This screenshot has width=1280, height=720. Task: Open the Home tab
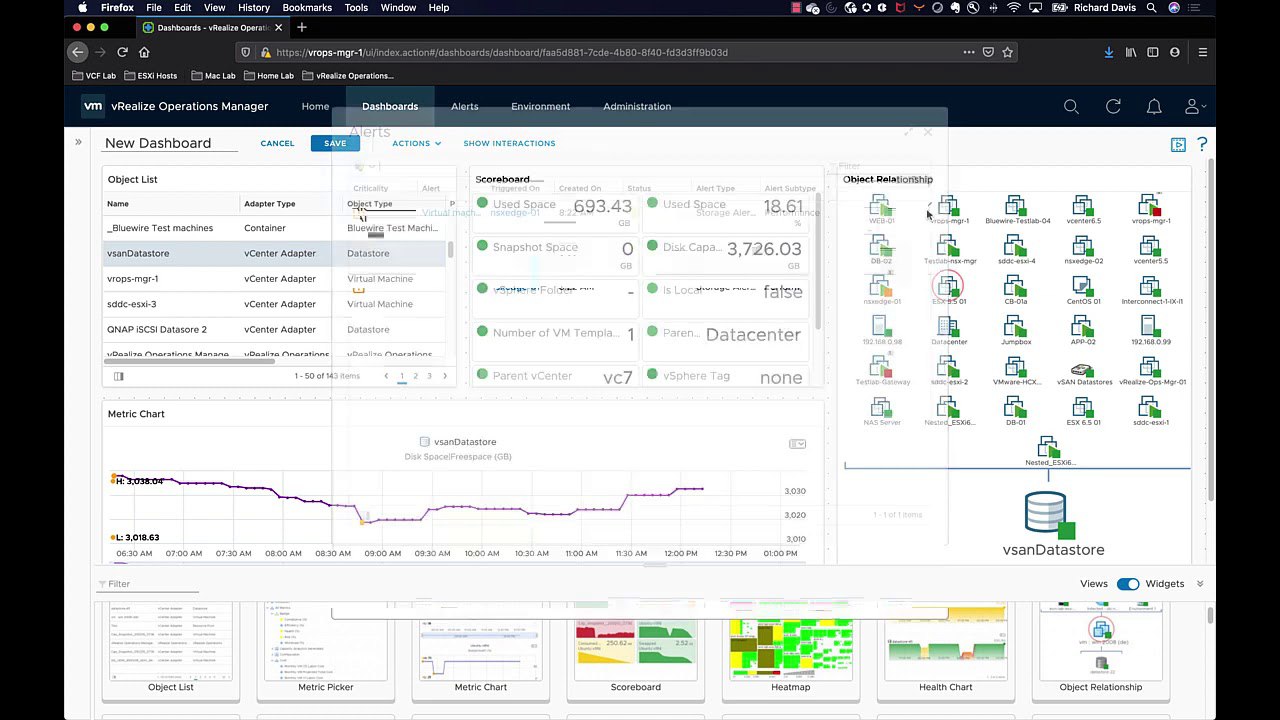[x=315, y=106]
